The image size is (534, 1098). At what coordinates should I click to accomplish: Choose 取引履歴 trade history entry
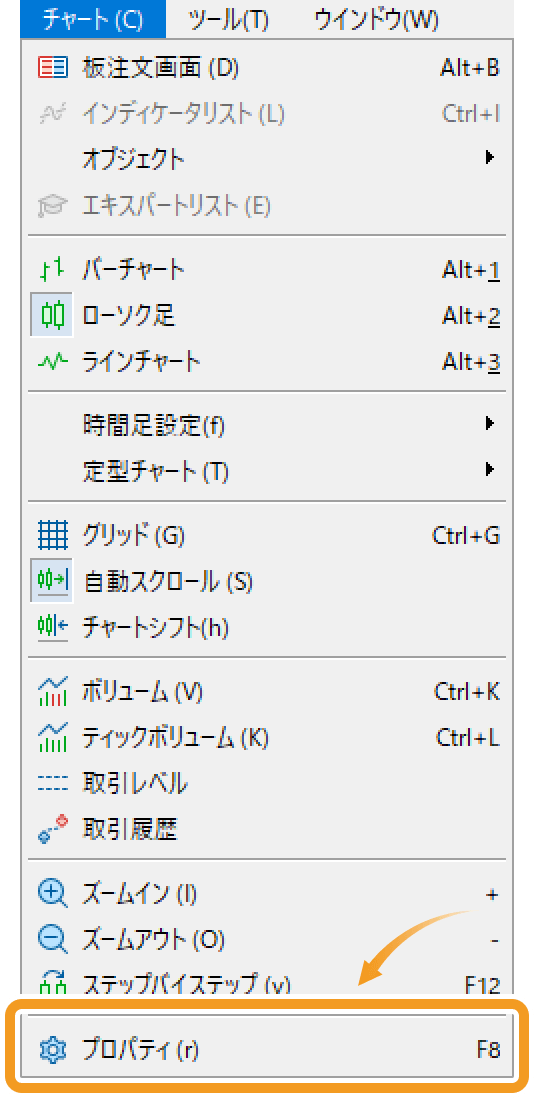(x=267, y=829)
